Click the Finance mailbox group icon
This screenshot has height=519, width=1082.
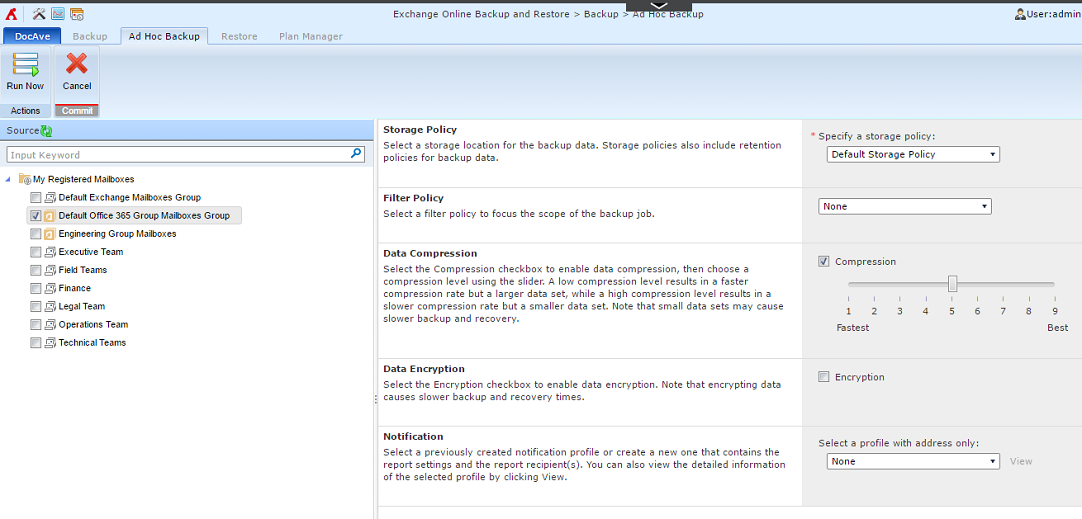coord(50,288)
